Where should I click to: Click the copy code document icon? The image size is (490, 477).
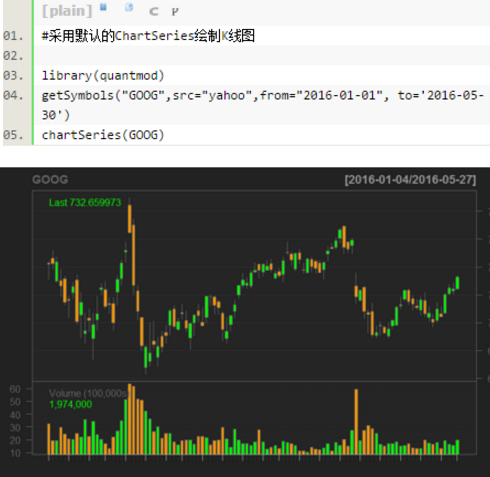coord(129,7)
